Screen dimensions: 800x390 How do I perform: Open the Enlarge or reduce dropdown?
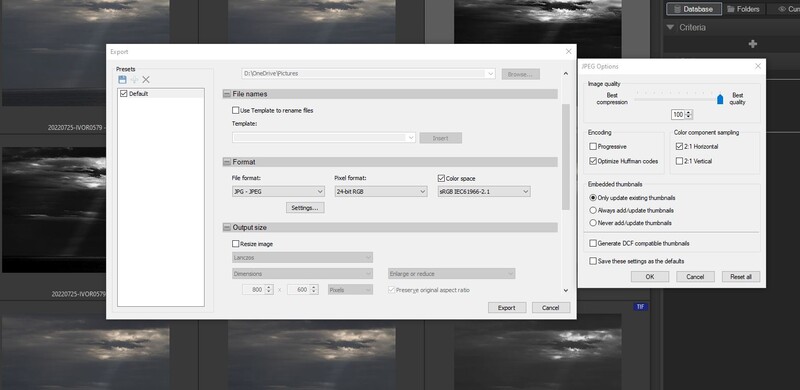452,274
